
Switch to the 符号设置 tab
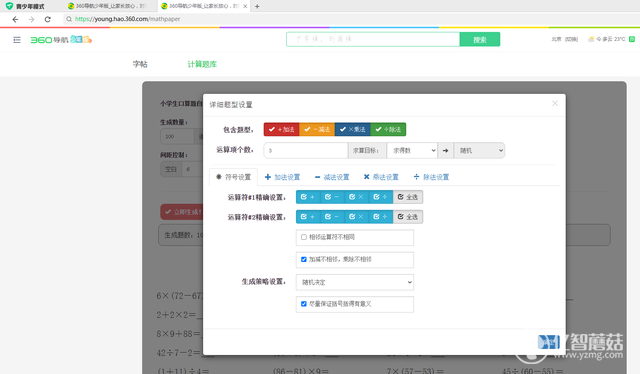coord(233,177)
